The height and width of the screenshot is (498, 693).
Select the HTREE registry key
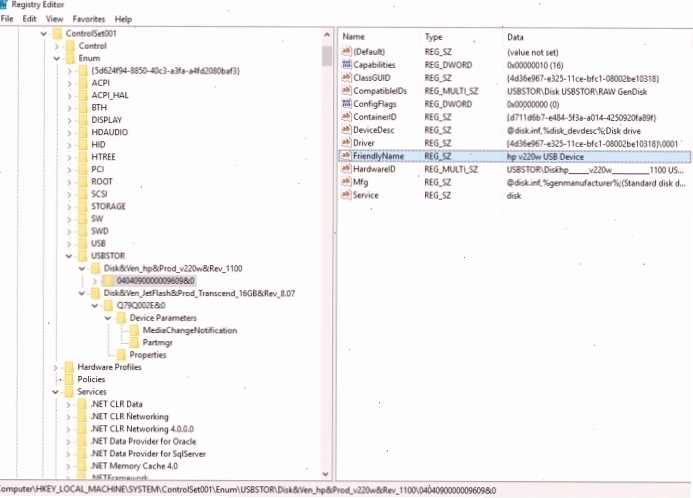(103, 157)
